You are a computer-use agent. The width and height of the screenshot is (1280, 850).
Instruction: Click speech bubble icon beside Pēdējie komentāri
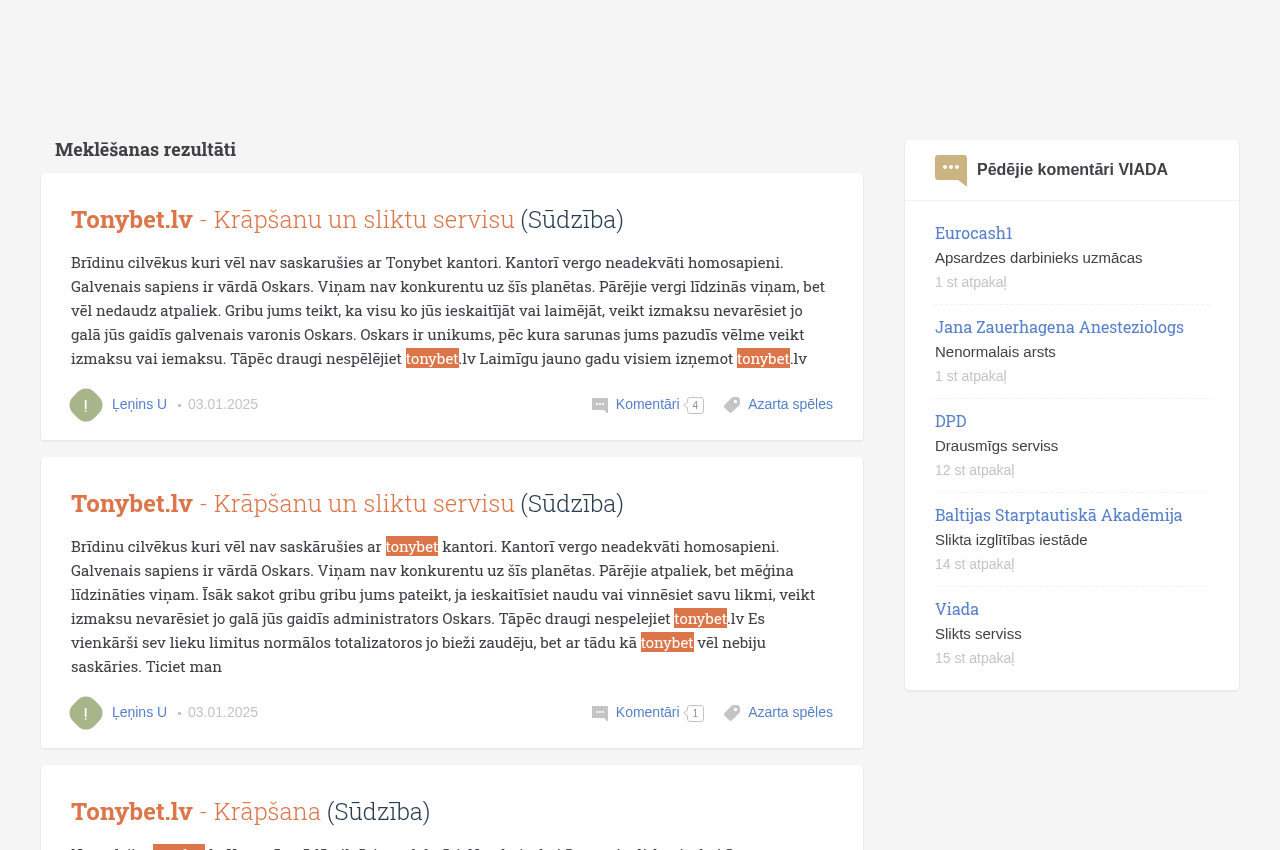pyautogui.click(x=951, y=170)
